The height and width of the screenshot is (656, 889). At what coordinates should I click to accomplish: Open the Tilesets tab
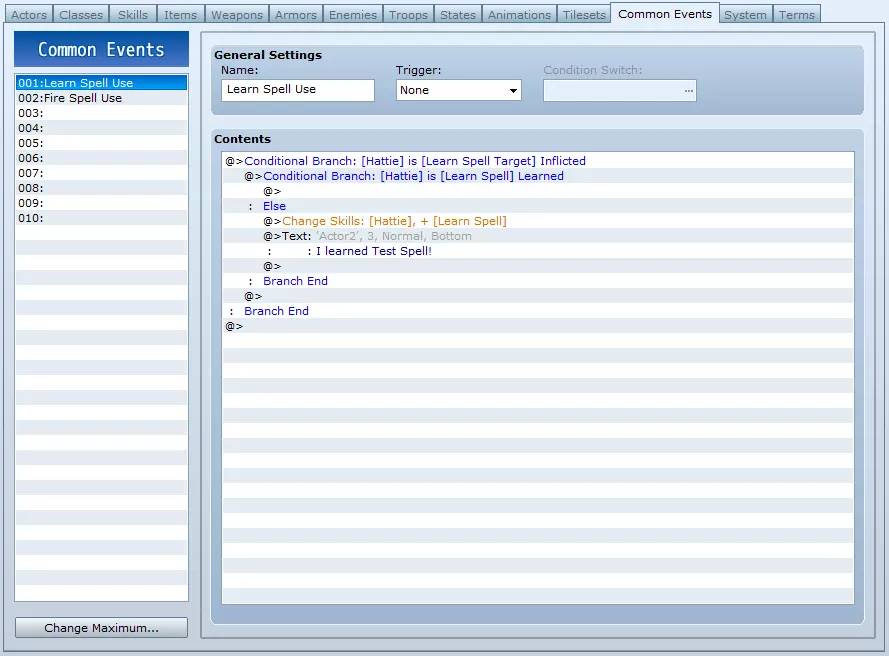click(x=584, y=15)
